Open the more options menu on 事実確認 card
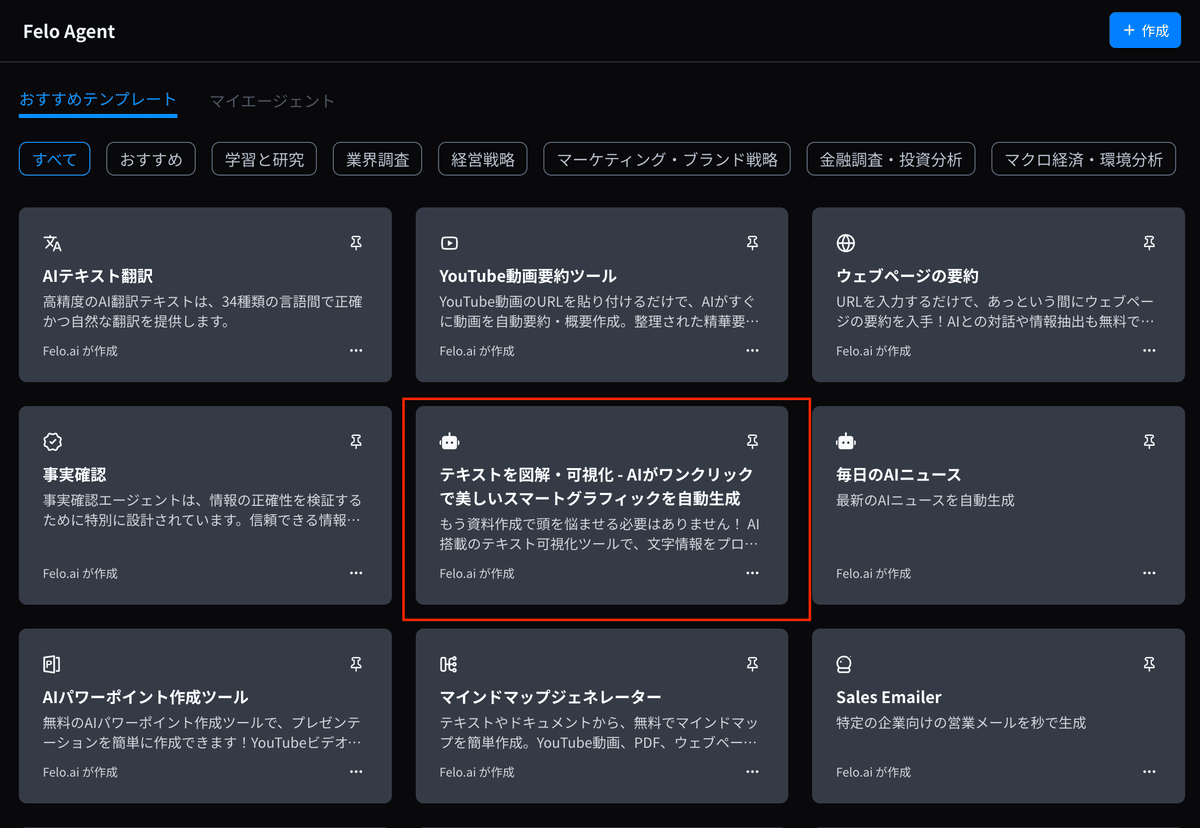 [x=355, y=572]
